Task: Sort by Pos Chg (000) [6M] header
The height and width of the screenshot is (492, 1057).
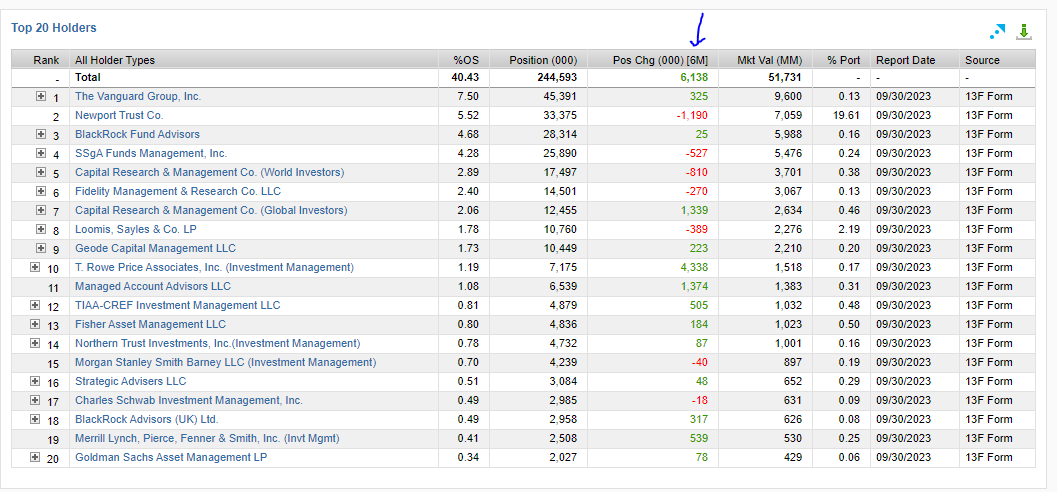Action: coord(660,60)
